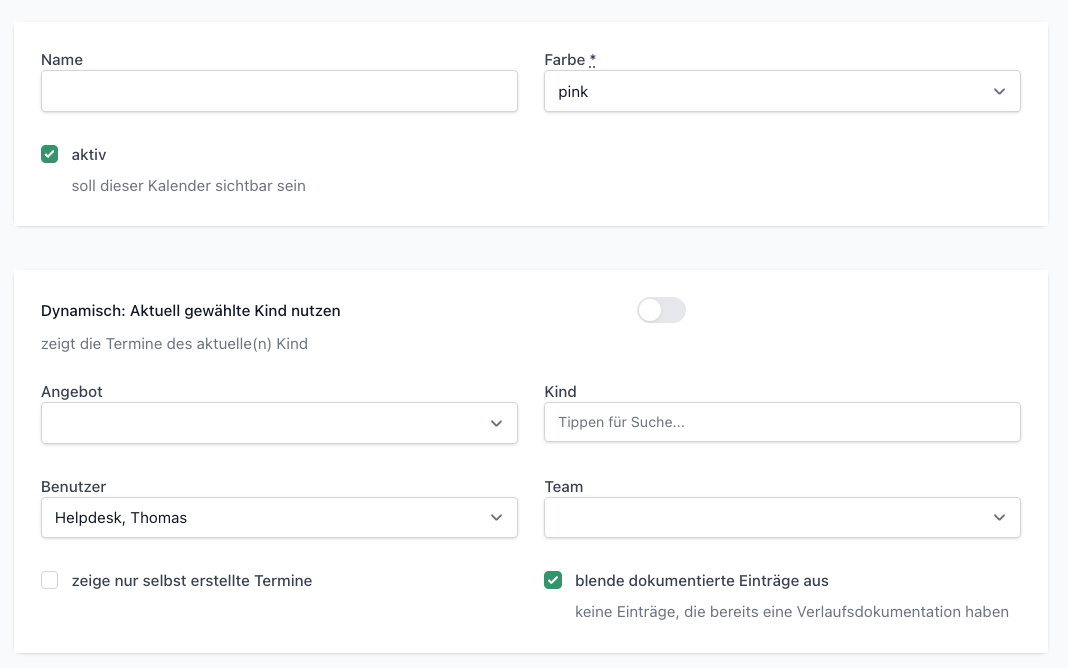Click the chevron arrow in Team field
This screenshot has height=668, width=1068.
click(999, 518)
